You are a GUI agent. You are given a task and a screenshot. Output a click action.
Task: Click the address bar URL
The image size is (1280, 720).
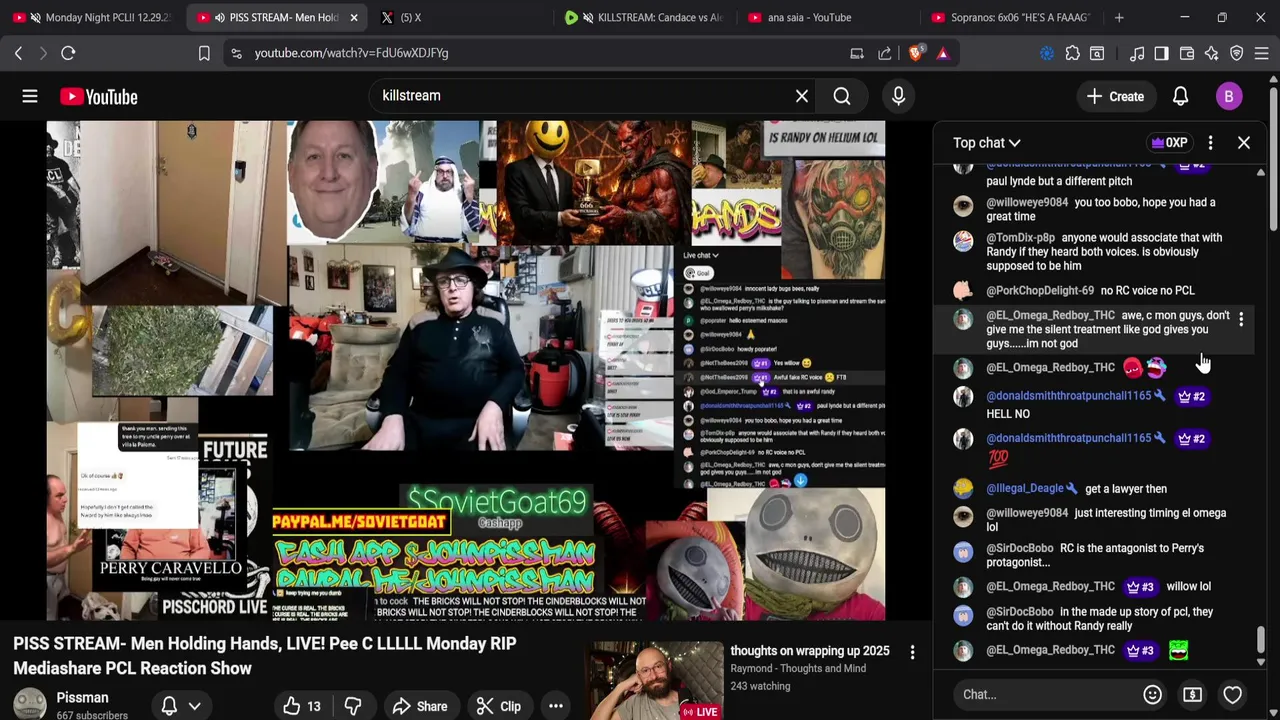(x=351, y=53)
